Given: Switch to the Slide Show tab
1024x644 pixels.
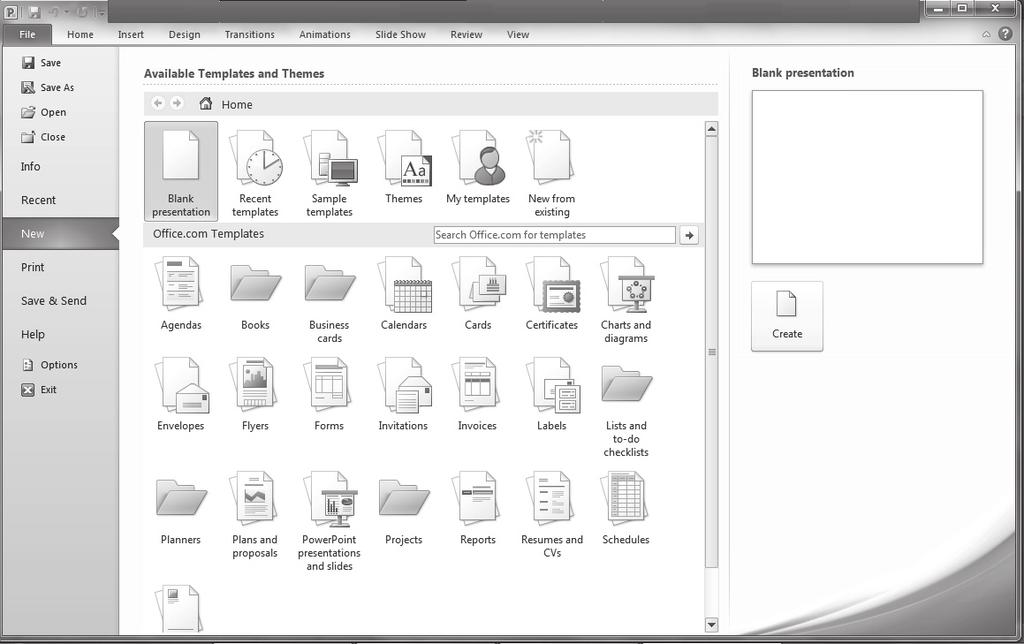Looking at the screenshot, I should click(400, 35).
